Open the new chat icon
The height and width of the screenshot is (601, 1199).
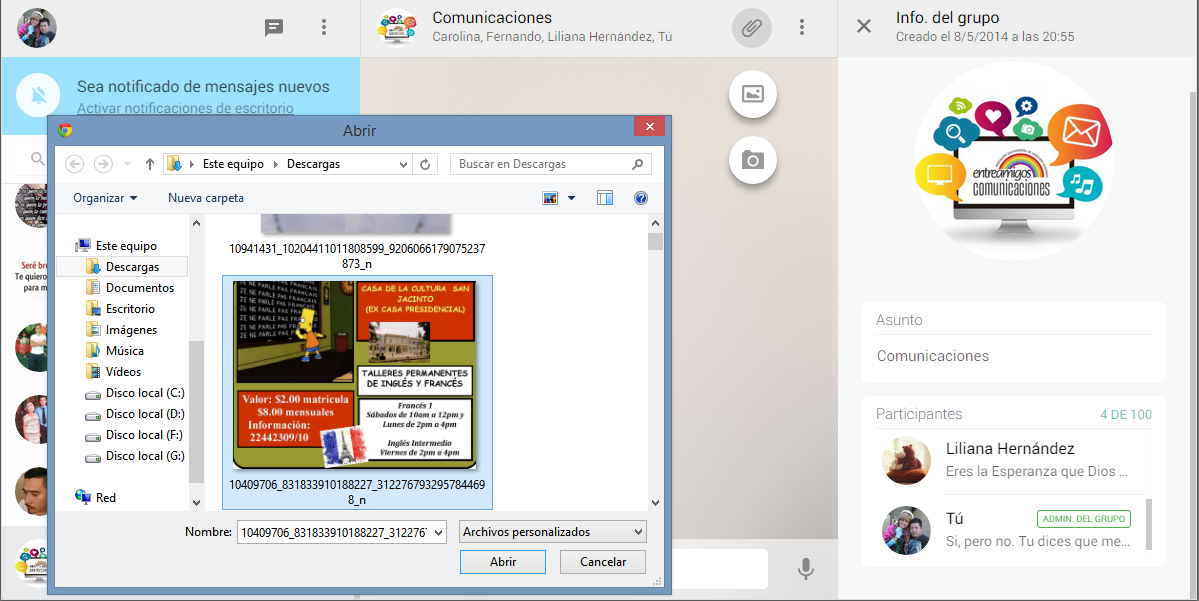coord(274,28)
